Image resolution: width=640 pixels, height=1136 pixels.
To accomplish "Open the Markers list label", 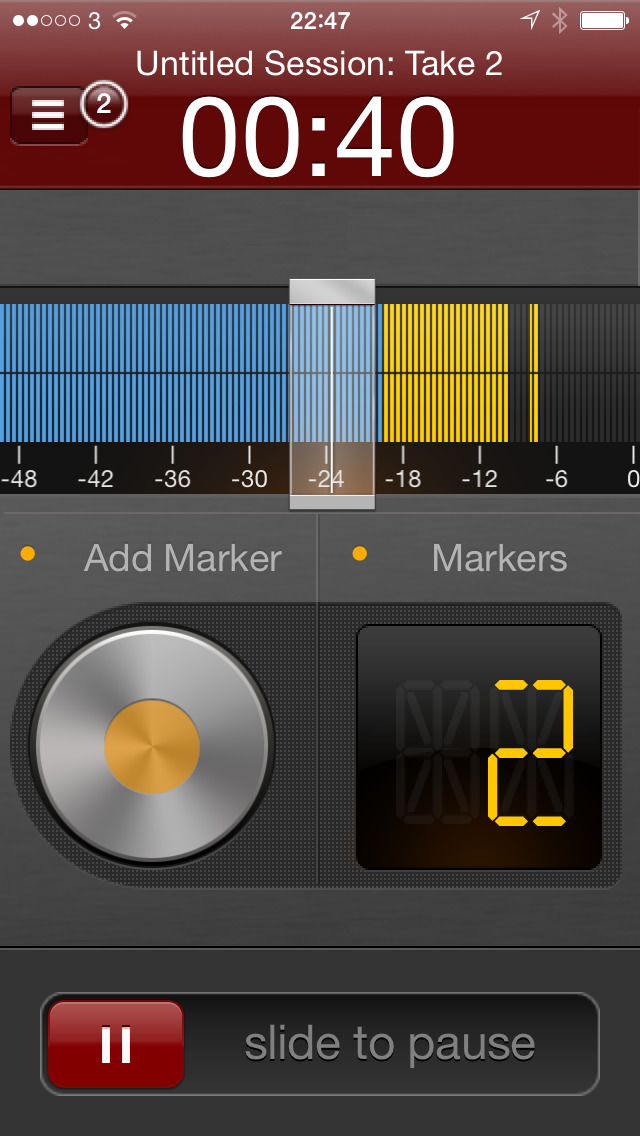I will click(499, 558).
